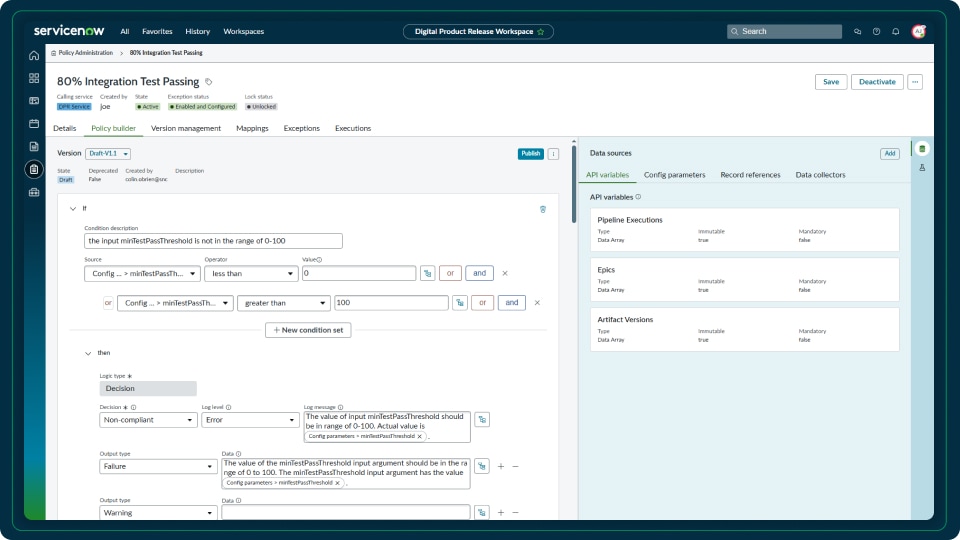Open notifications bell in top header
The height and width of the screenshot is (540, 960).
(895, 31)
